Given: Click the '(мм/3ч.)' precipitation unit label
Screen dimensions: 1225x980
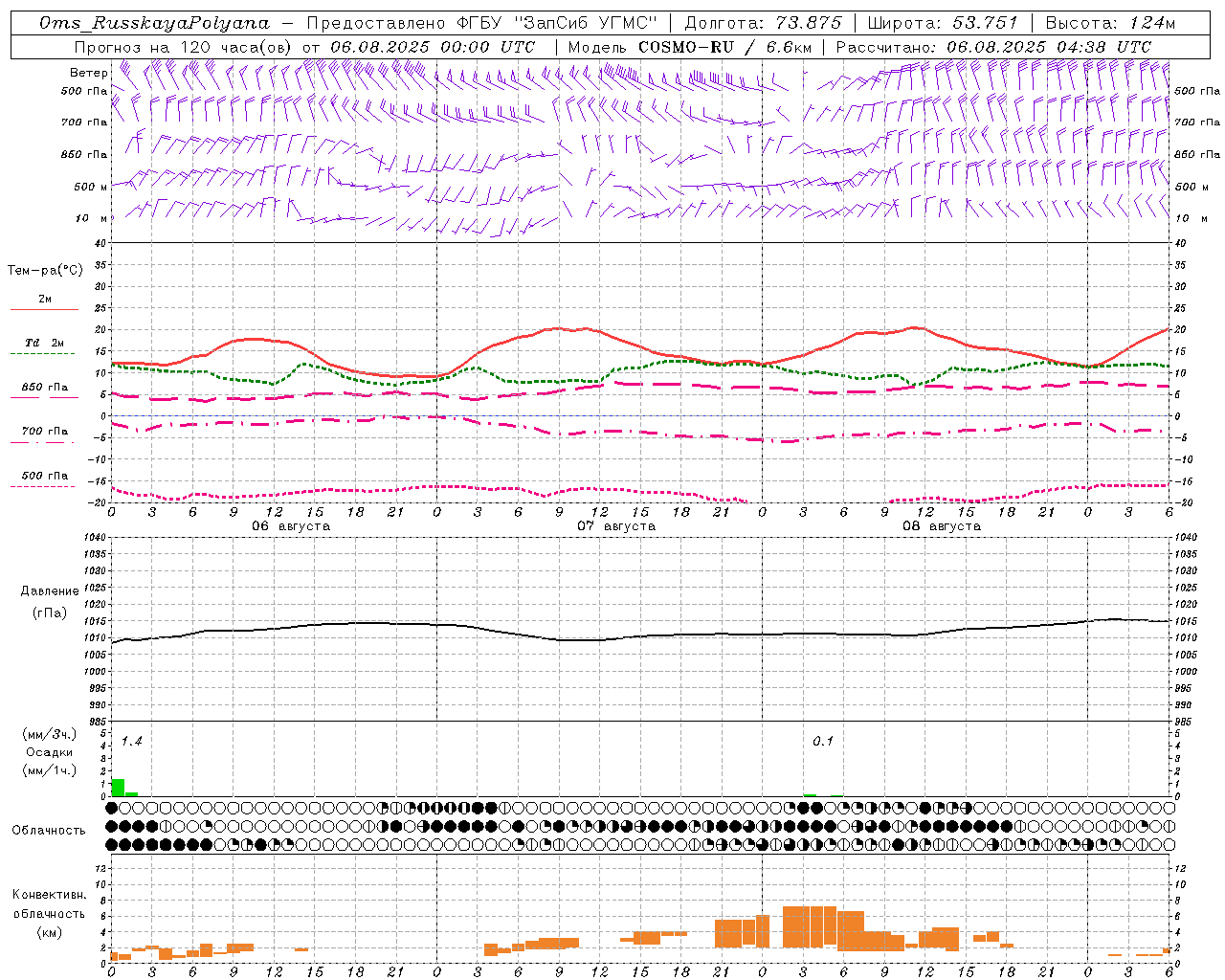Looking at the screenshot, I should point(50,734).
